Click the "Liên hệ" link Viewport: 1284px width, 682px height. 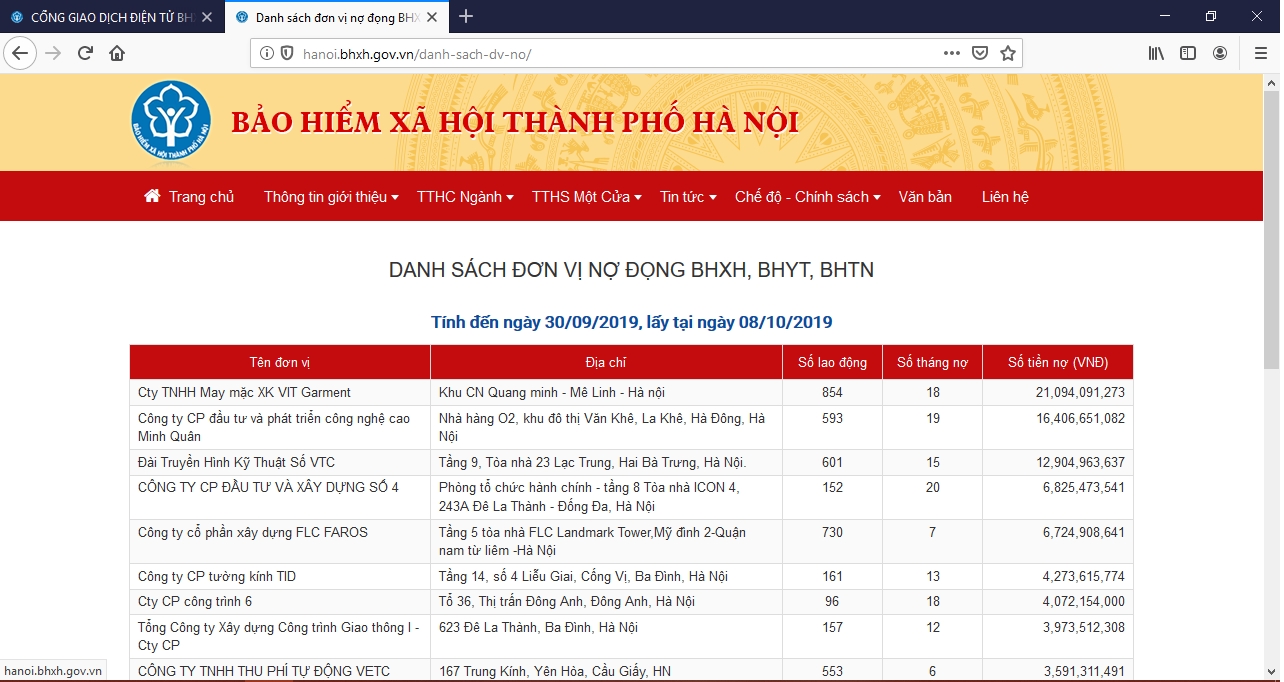(x=1004, y=196)
